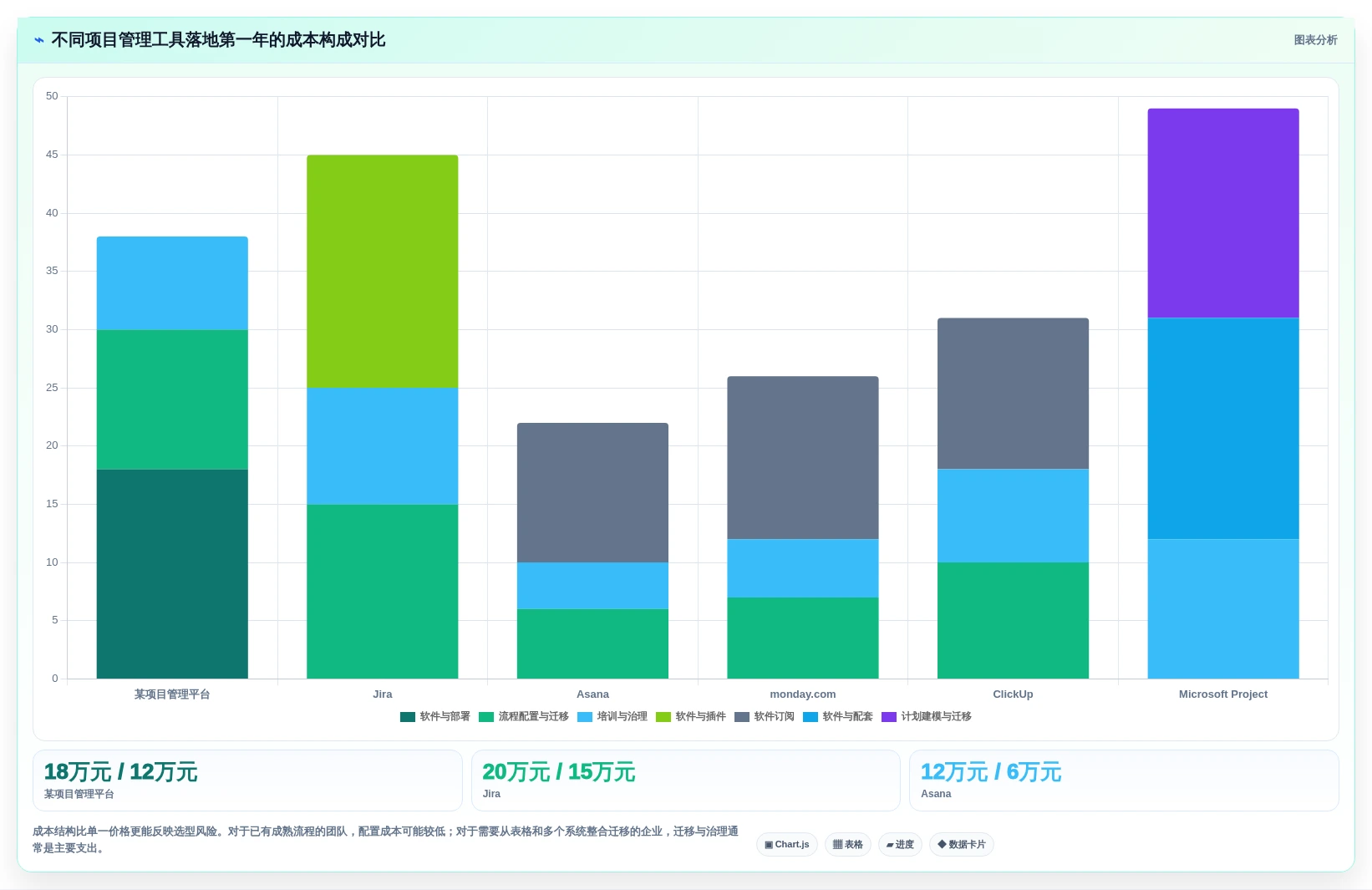This screenshot has height=890, width=1372.
Task: Click the light blue middle segment of ClickUp bar
Action: pos(1013,516)
